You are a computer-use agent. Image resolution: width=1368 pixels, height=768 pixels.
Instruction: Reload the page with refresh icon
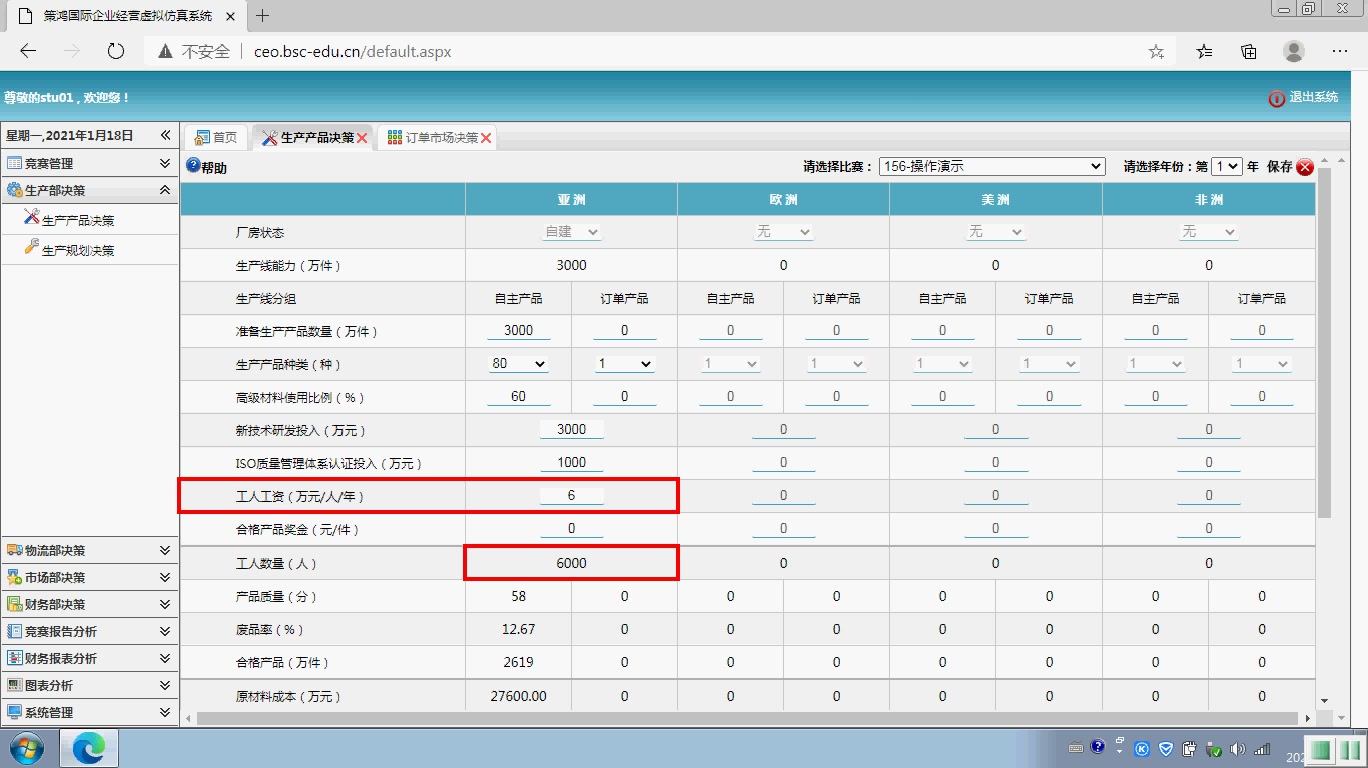pyautogui.click(x=115, y=51)
